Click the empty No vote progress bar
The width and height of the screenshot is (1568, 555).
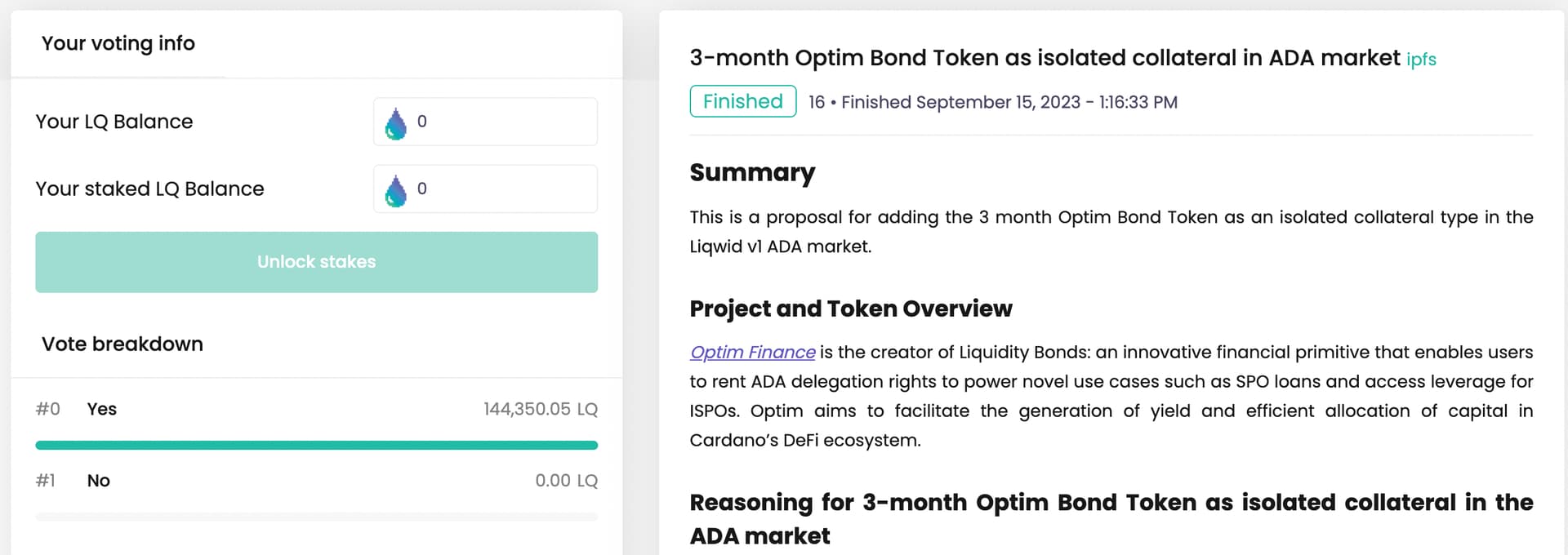pyautogui.click(x=316, y=517)
